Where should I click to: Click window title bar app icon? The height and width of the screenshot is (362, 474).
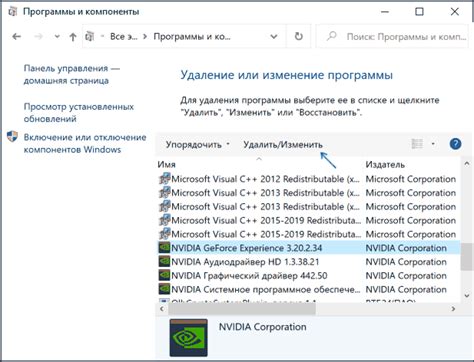[13, 12]
